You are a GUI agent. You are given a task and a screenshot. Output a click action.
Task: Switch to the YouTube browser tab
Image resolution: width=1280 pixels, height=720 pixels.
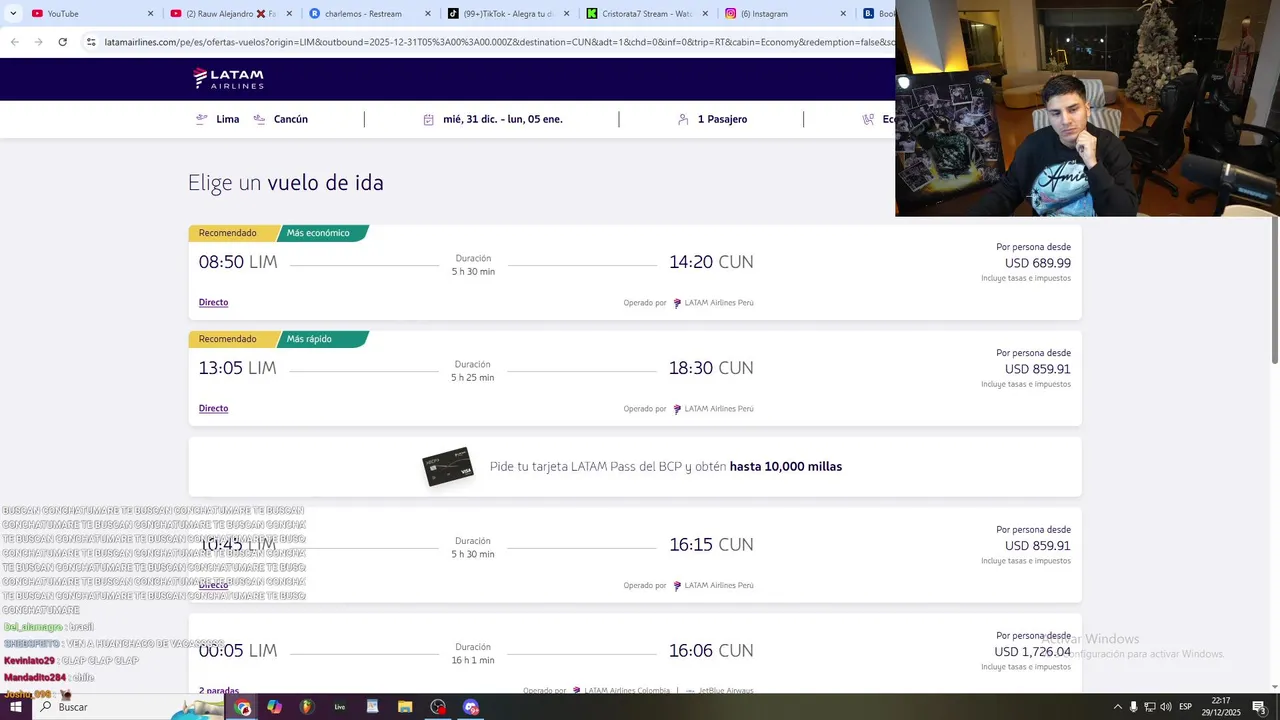[92, 14]
